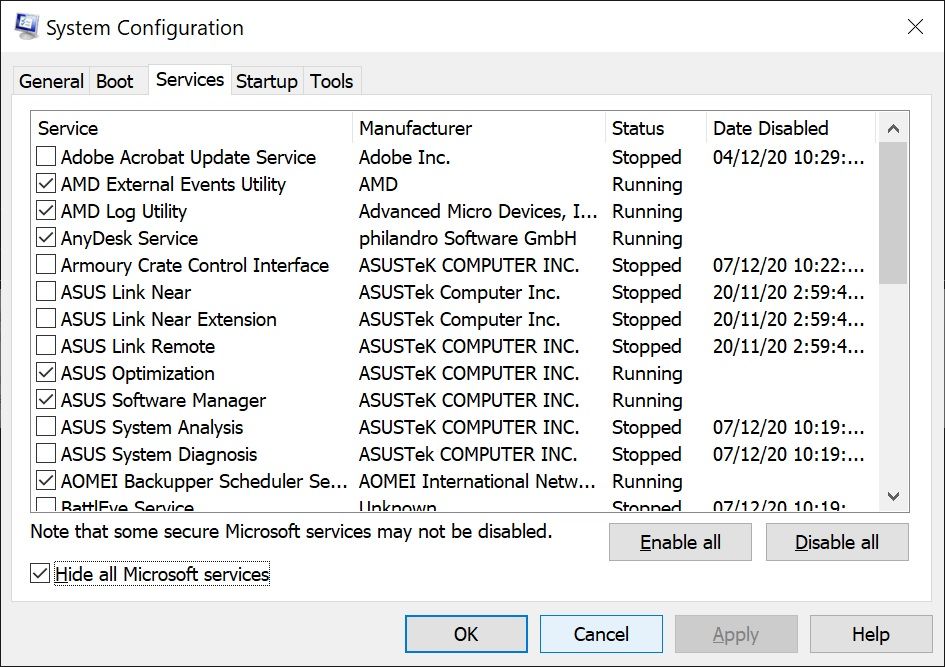Sort by the Date Disabled column header
This screenshot has width=945, height=667.
click(790, 128)
